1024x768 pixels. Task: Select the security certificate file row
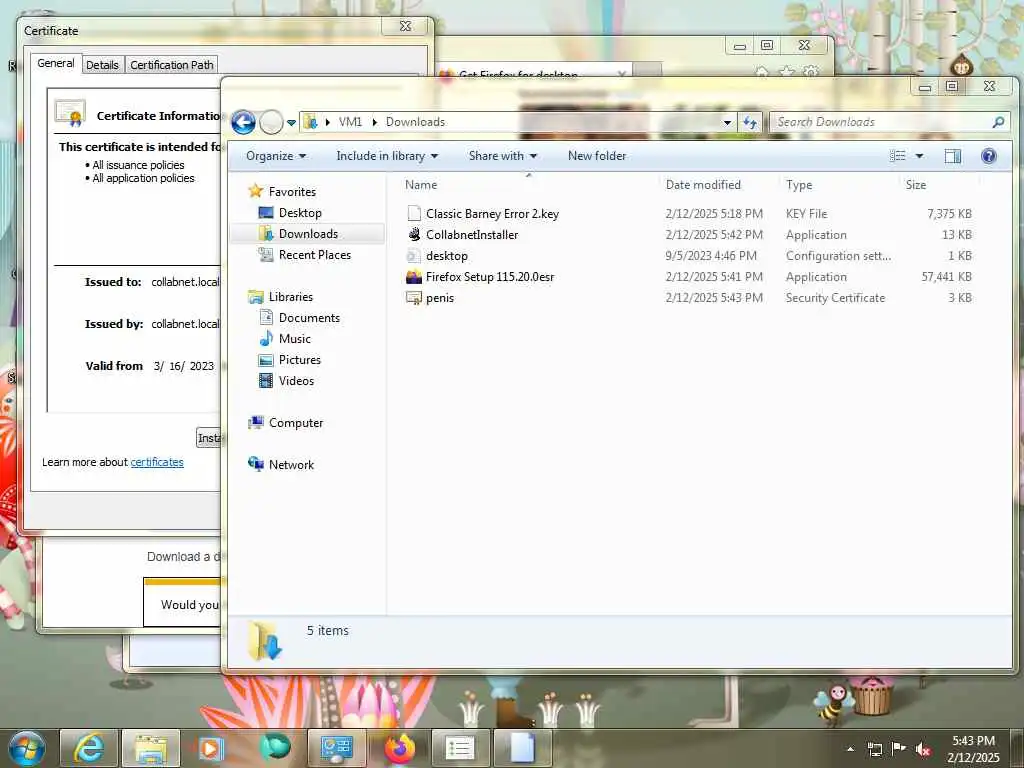coord(688,297)
